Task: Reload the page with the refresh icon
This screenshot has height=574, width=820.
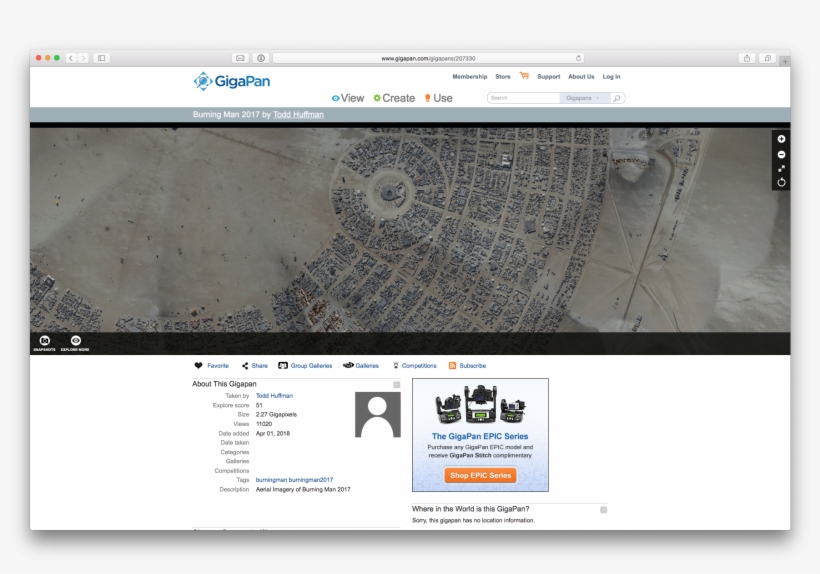Action: coord(578,58)
